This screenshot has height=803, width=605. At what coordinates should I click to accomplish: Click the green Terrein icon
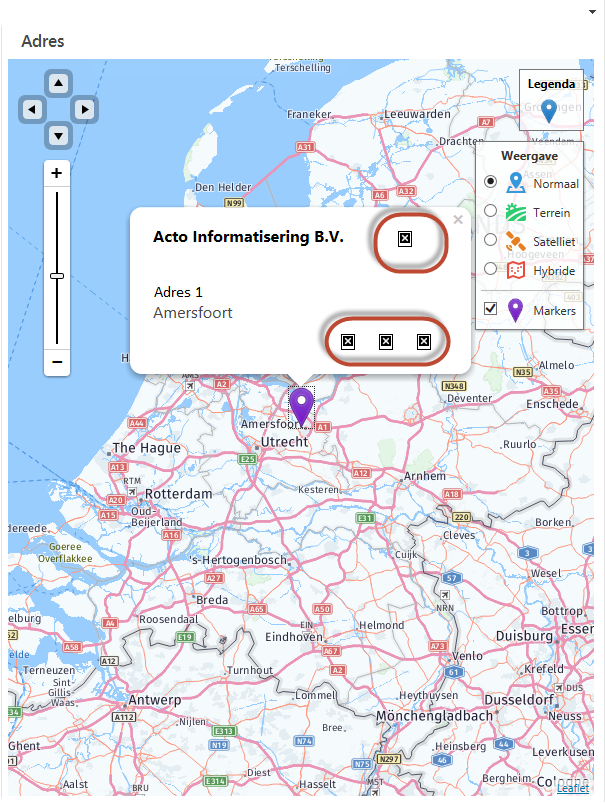click(515, 212)
